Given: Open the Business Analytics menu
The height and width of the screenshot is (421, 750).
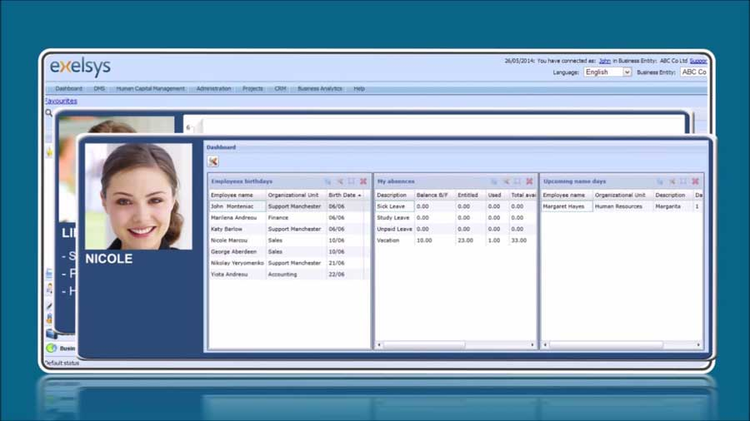Looking at the screenshot, I should pos(320,89).
